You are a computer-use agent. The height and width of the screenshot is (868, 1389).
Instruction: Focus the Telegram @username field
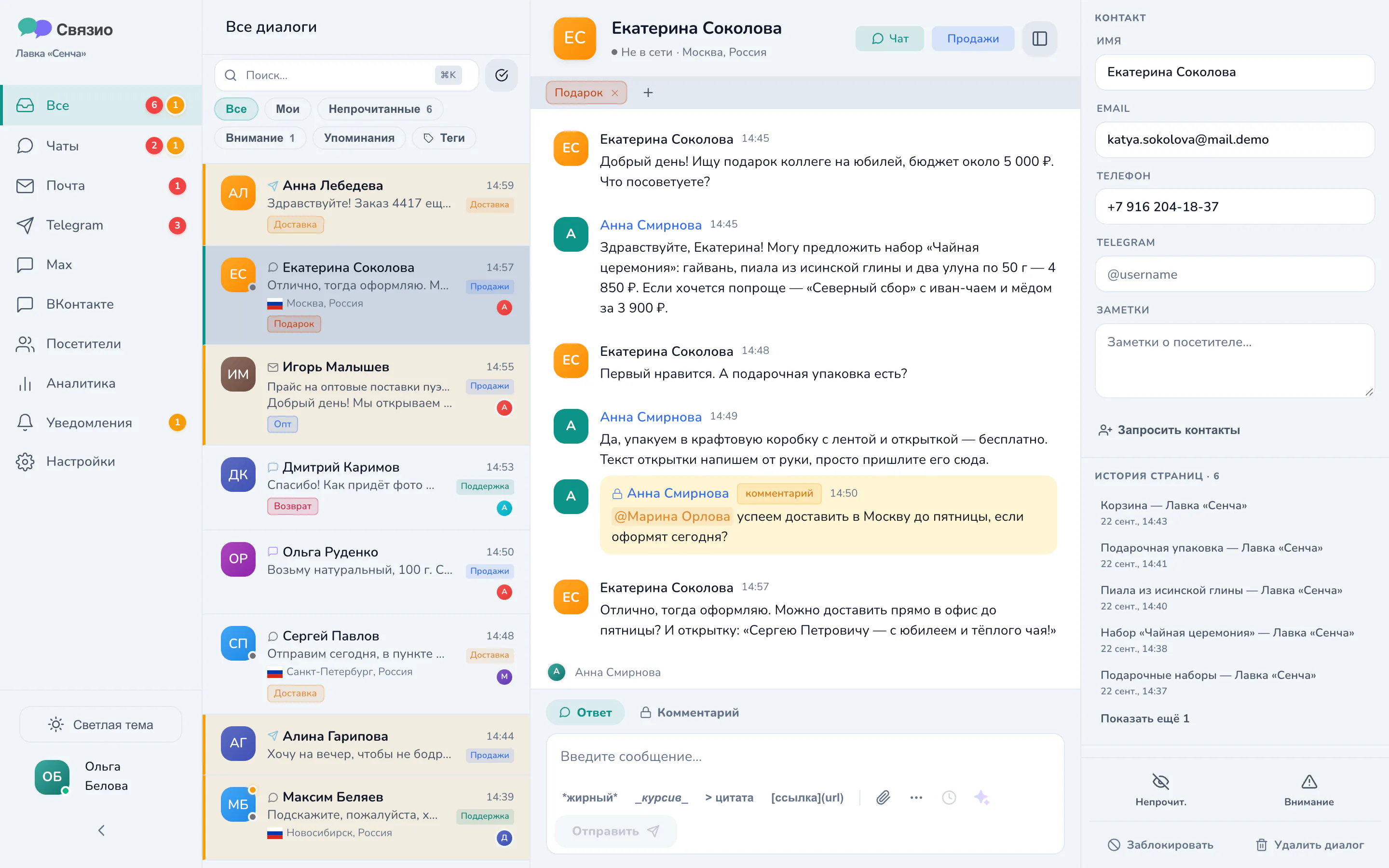pyautogui.click(x=1235, y=274)
